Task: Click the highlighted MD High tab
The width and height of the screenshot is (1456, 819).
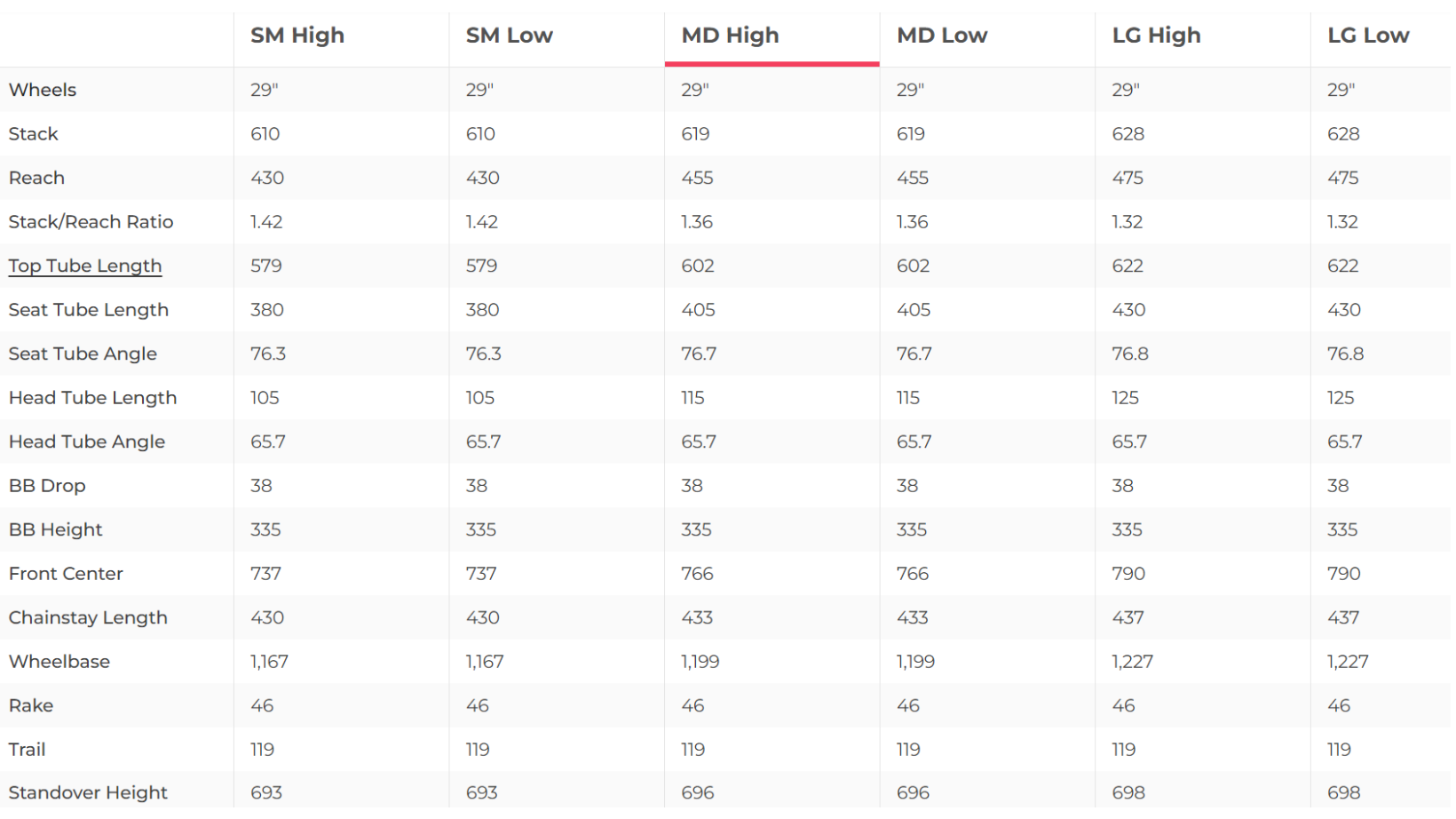Action: (x=730, y=36)
